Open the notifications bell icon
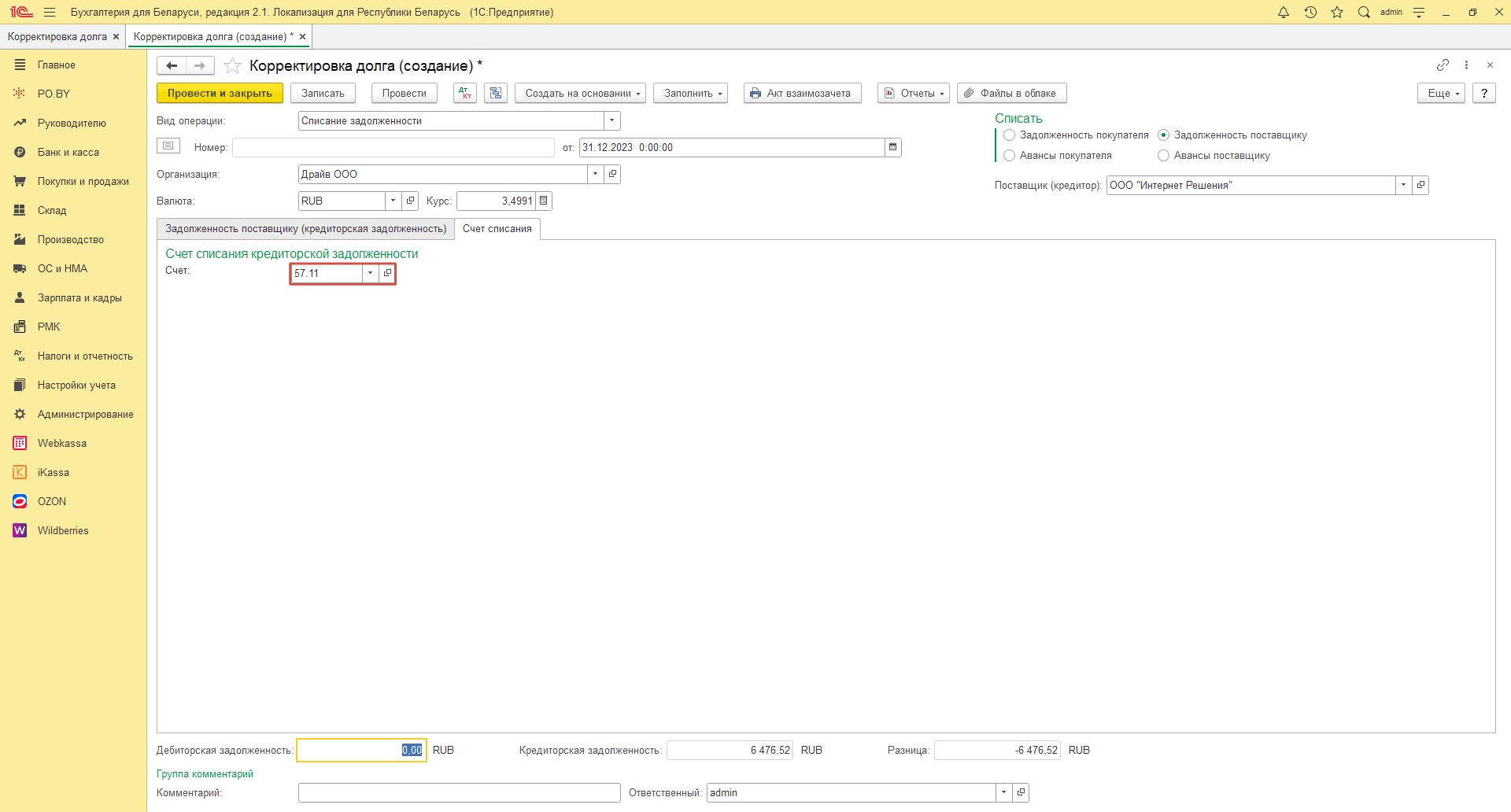The width and height of the screenshot is (1511, 812). click(1284, 12)
